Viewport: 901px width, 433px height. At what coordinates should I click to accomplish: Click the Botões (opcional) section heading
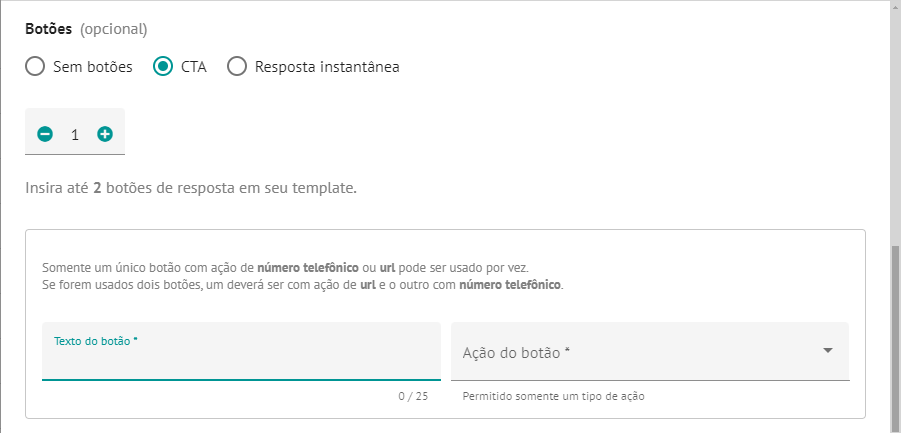86,29
